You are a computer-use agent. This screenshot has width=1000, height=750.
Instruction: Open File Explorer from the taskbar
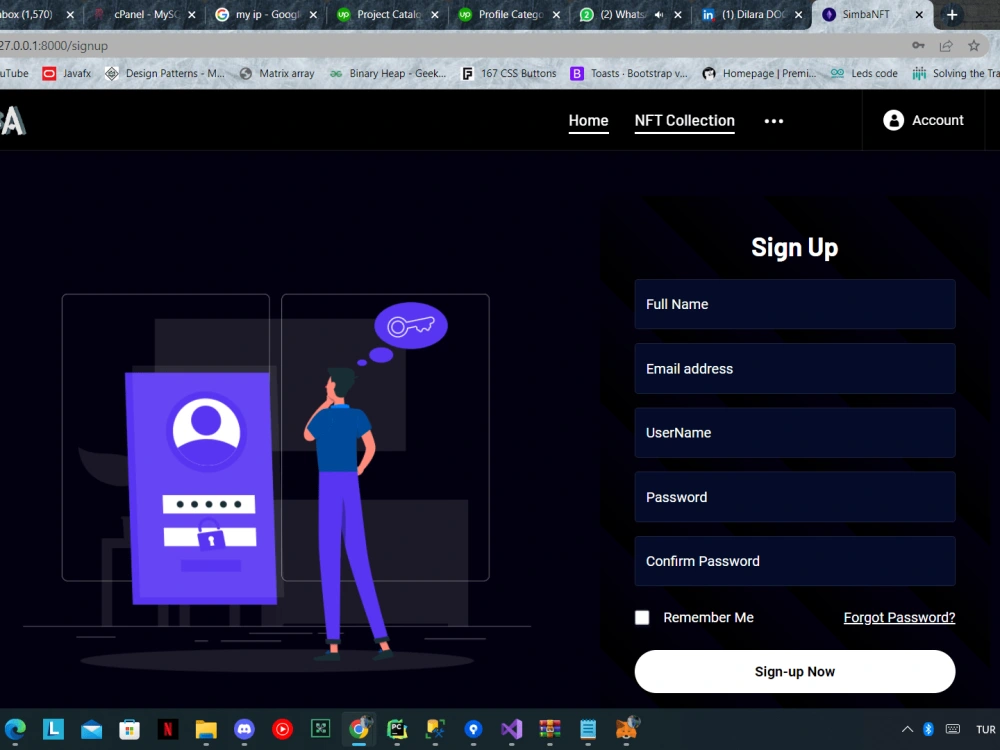206,728
